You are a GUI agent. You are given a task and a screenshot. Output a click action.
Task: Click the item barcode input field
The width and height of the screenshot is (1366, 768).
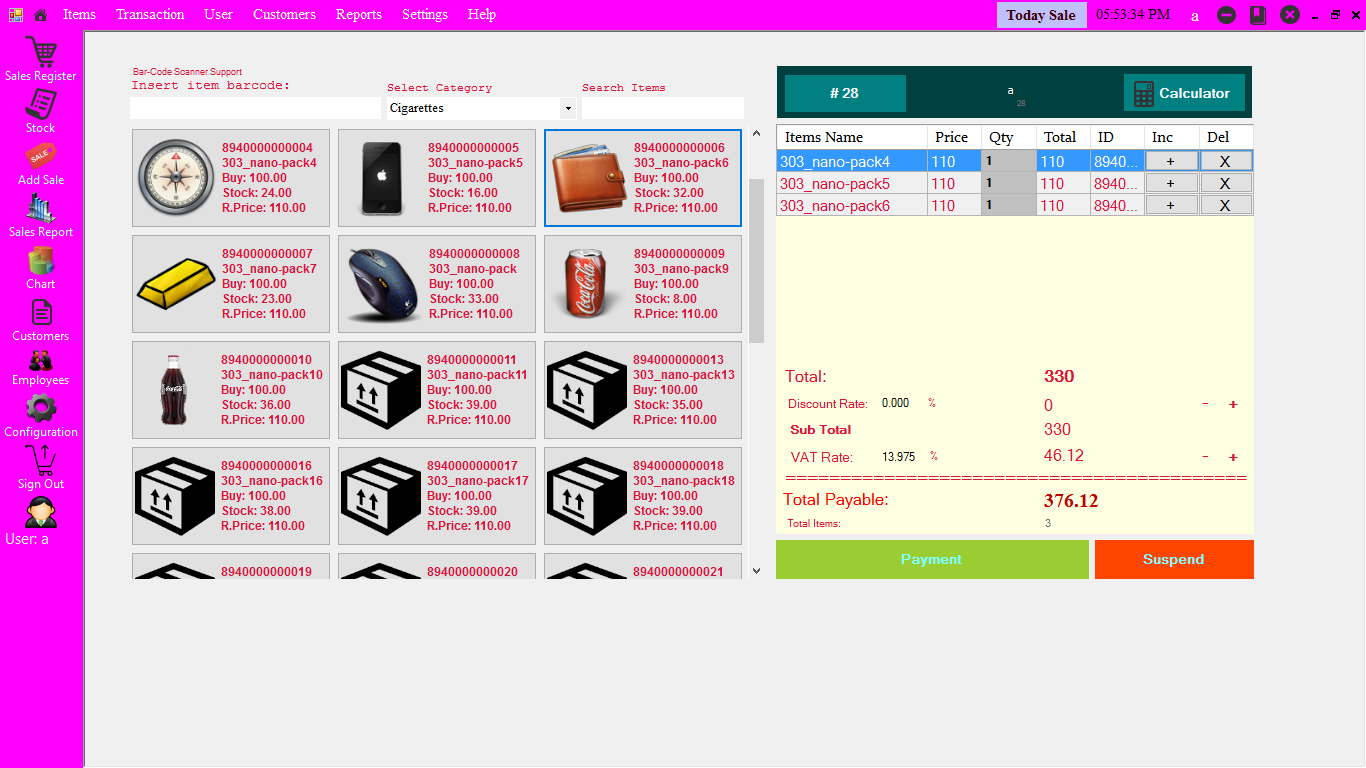255,107
